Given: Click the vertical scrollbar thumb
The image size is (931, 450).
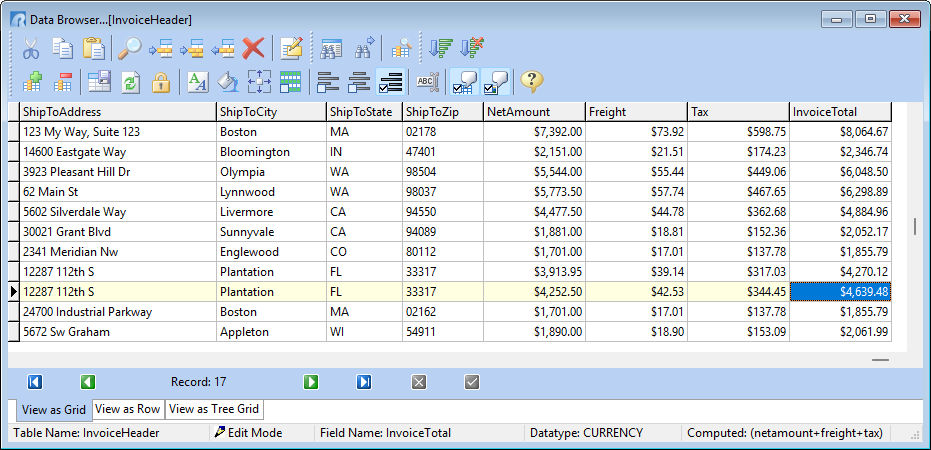Looking at the screenshot, I should [914, 227].
